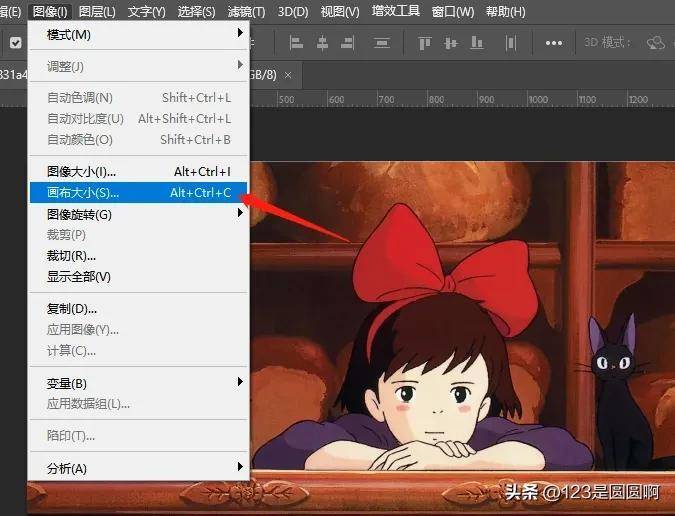Choose 分析(A) menu entry
Viewport: 675px width, 516px height.
click(x=138, y=468)
